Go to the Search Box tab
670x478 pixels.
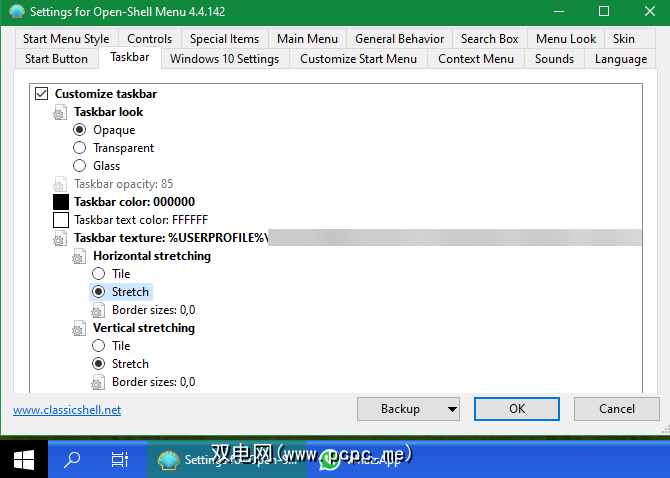(x=490, y=39)
